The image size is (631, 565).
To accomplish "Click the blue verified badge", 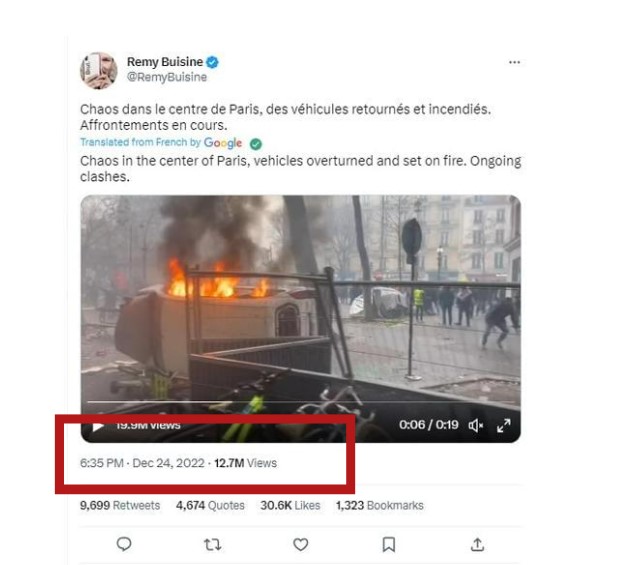I will click(212, 62).
